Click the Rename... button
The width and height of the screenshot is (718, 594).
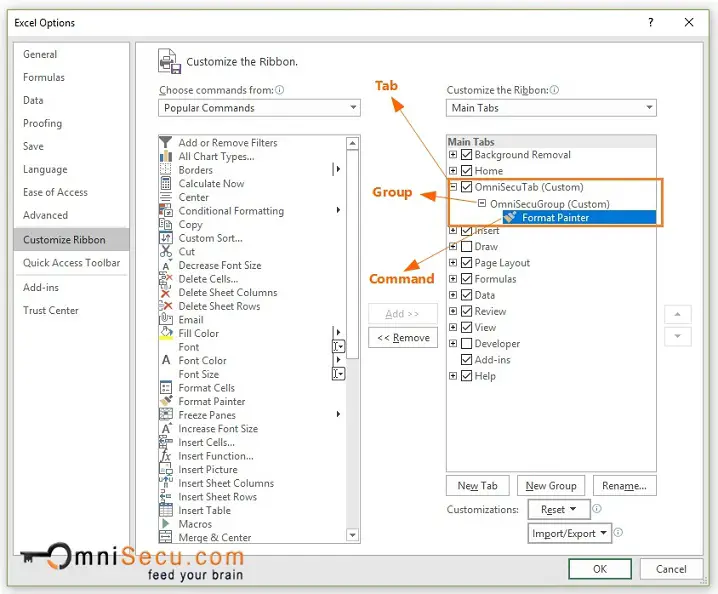(625, 486)
